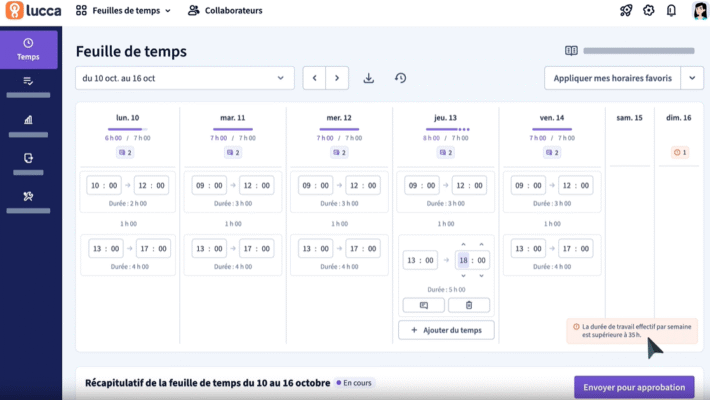Expand the week selector dropdown
Screen dimensions: 710x400
tap(185, 78)
